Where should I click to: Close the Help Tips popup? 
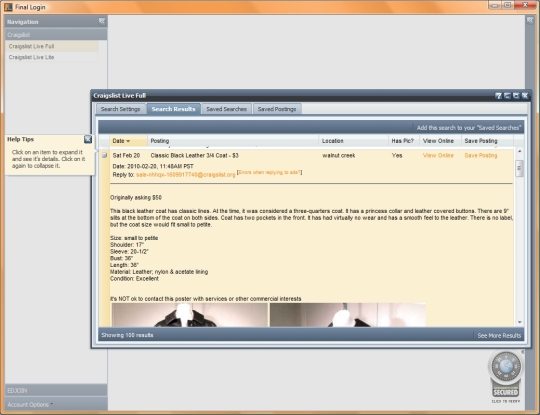click(x=88, y=139)
